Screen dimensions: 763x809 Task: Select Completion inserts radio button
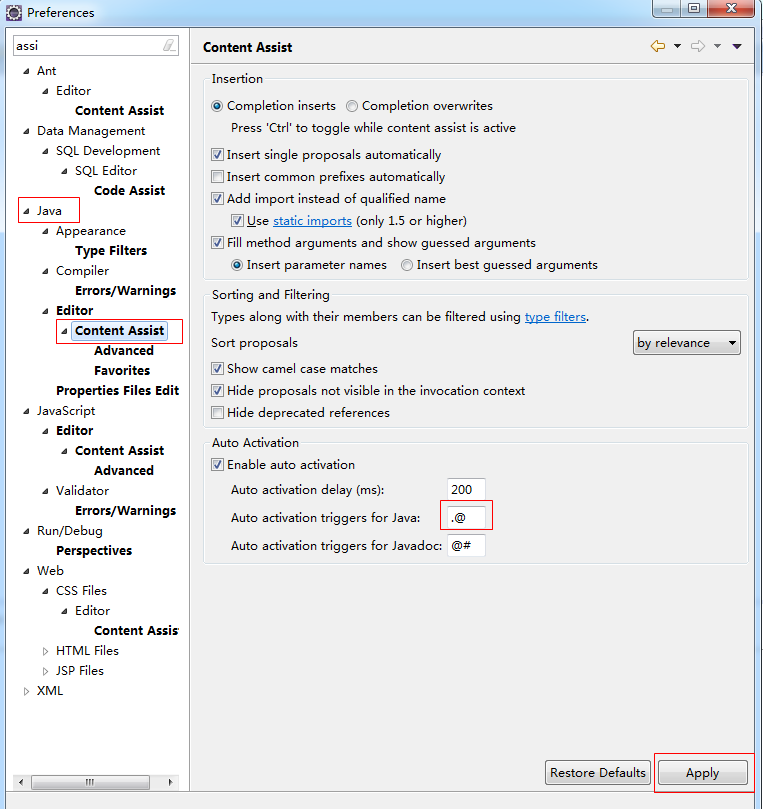click(x=217, y=106)
